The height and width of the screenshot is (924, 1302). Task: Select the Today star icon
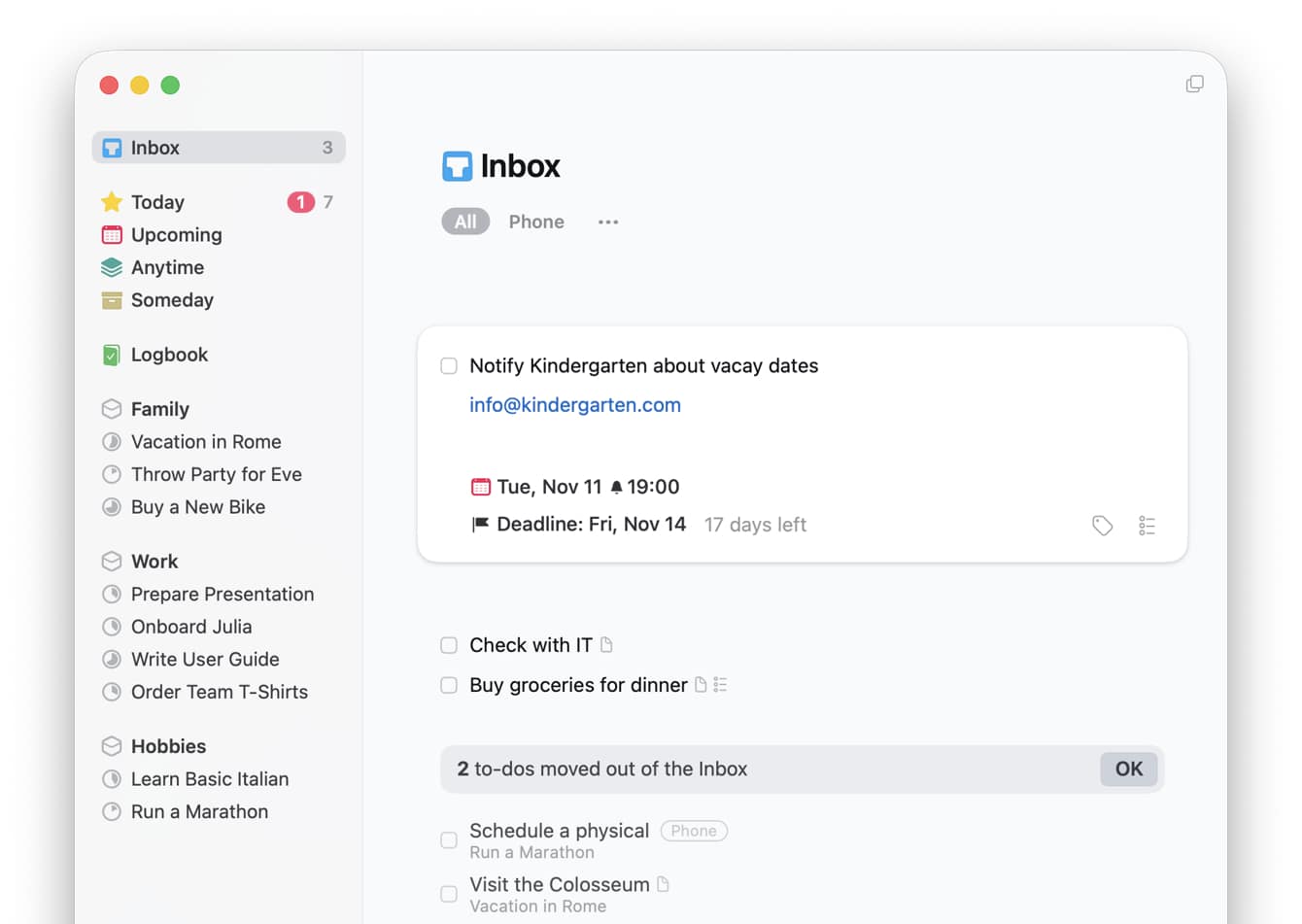point(111,201)
